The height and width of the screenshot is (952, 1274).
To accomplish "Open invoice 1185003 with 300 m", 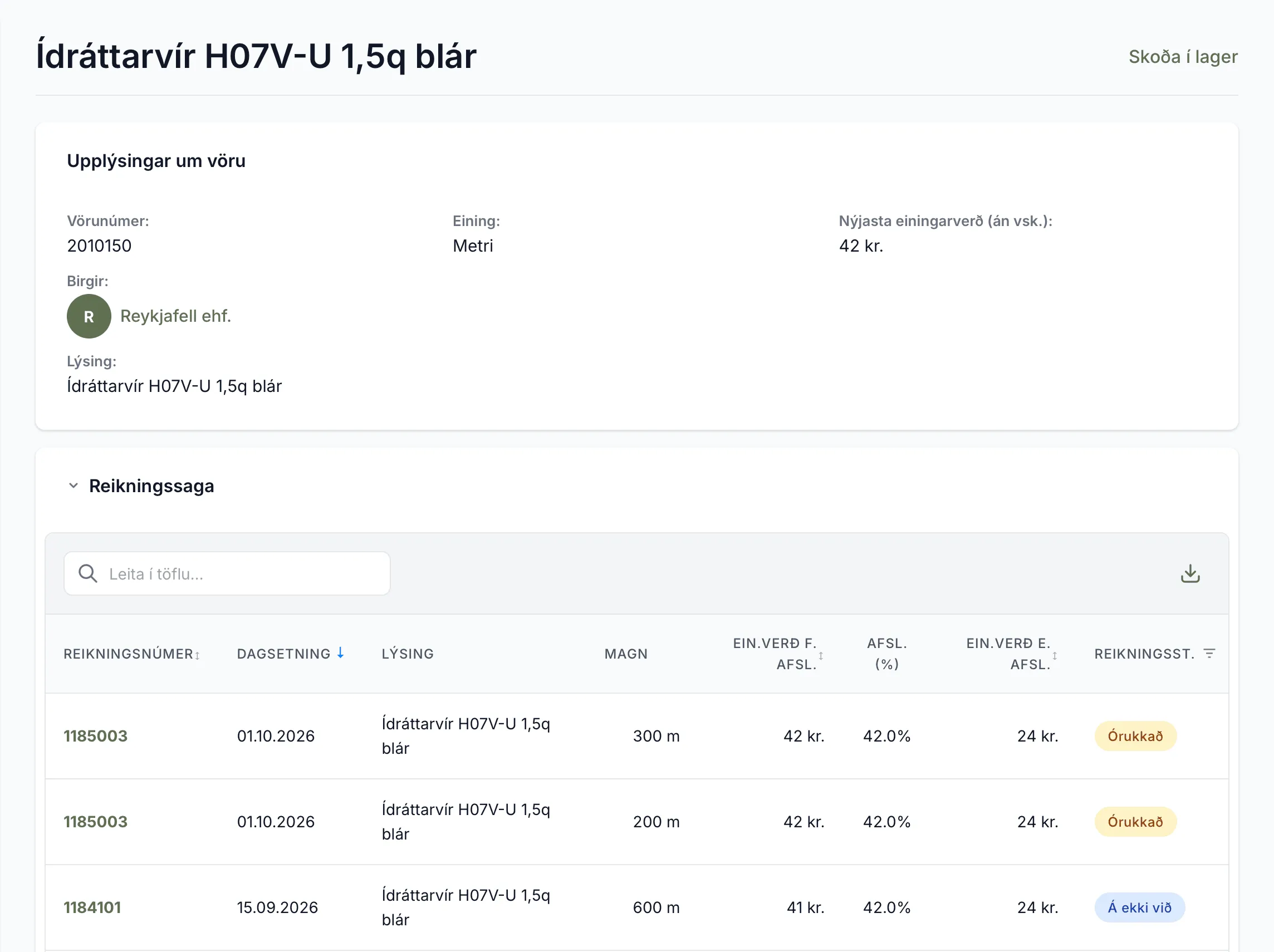I will point(95,736).
